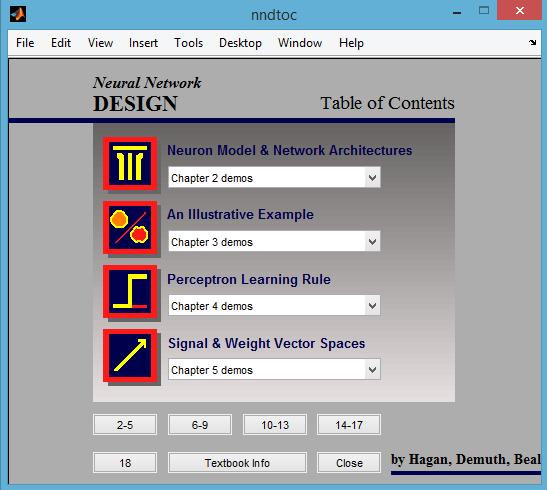Go to chapter 18

coord(125,462)
